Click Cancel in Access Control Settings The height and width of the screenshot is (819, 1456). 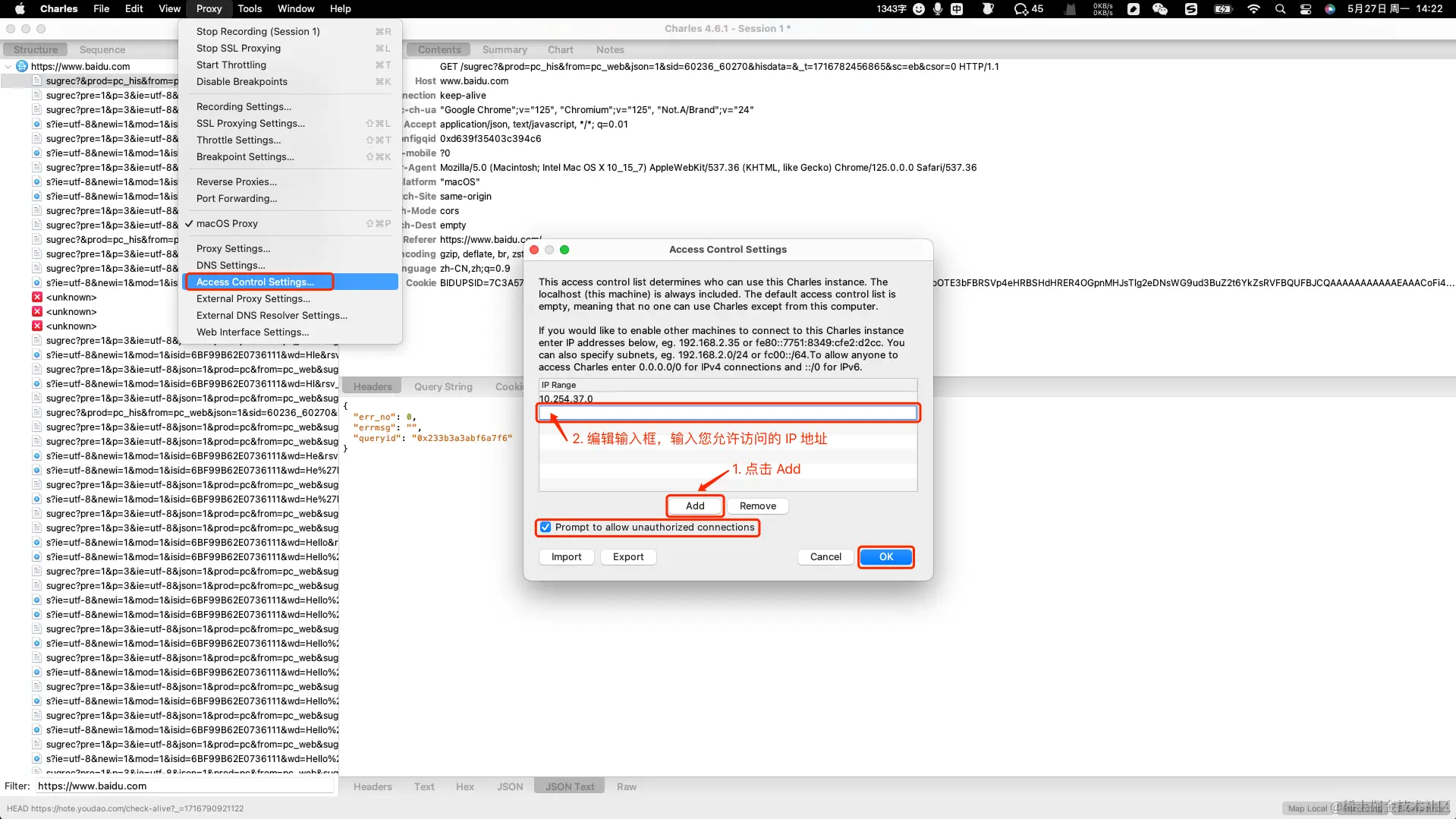(x=825, y=556)
